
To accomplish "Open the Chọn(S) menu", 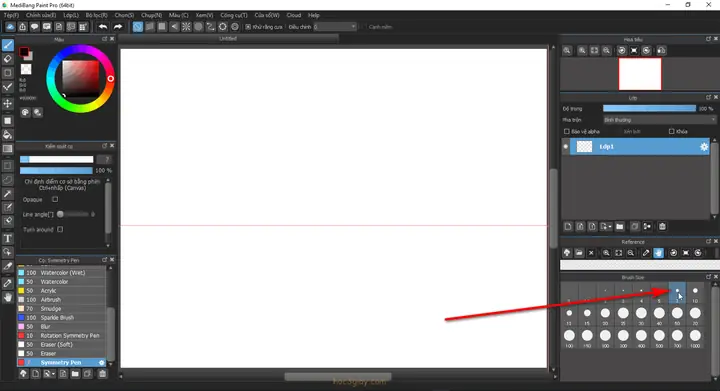I will 124,15.
